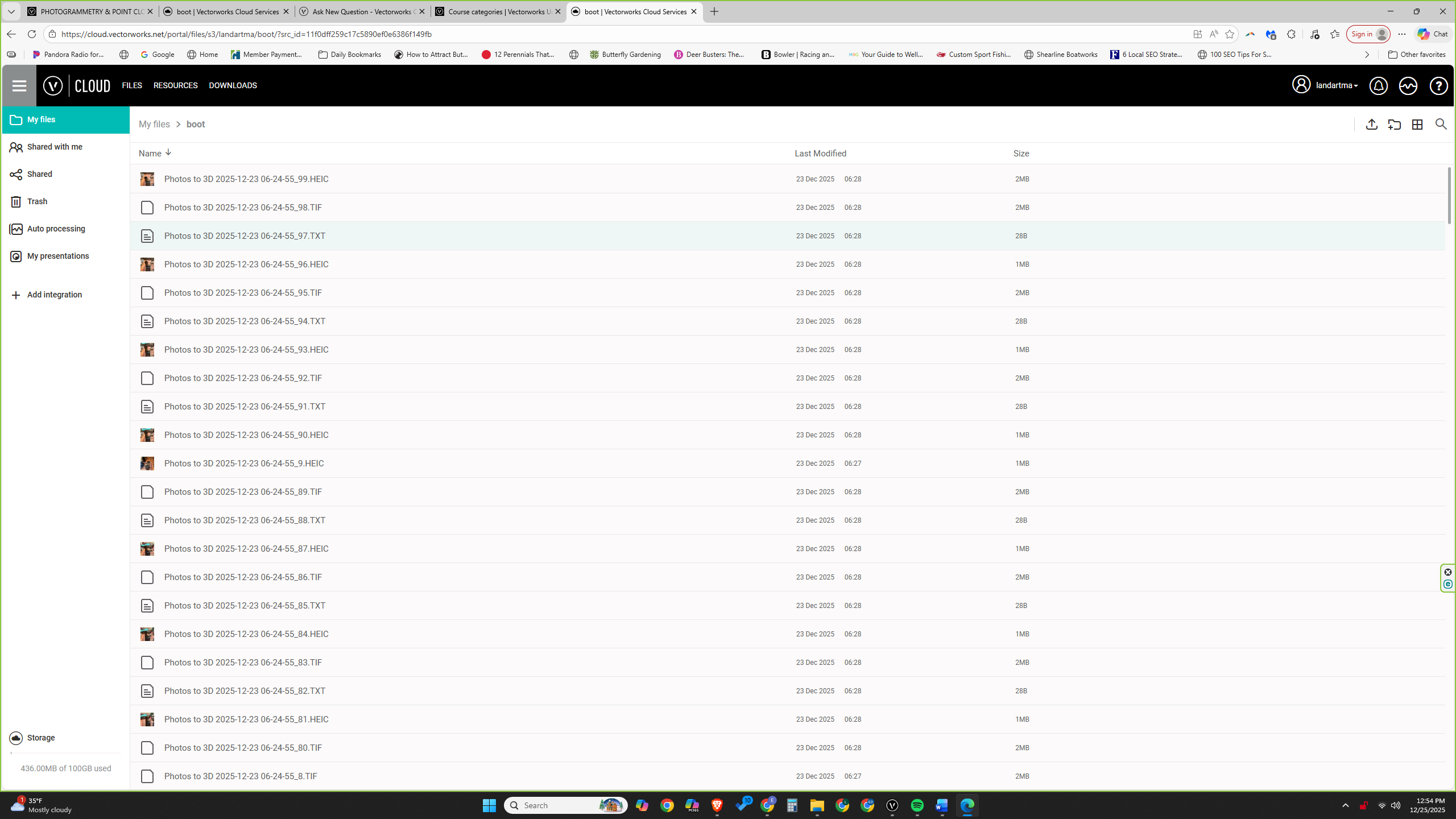This screenshot has width=1456, height=819.
Task: Expand the landartma account dropdown
Action: (1336, 86)
